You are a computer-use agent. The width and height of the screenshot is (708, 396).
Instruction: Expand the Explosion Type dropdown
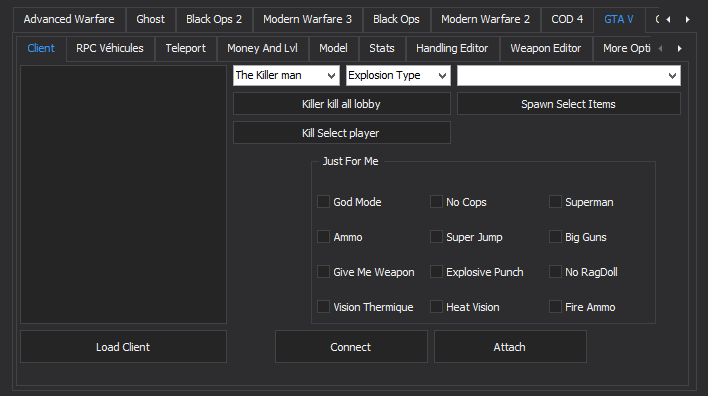(398, 75)
